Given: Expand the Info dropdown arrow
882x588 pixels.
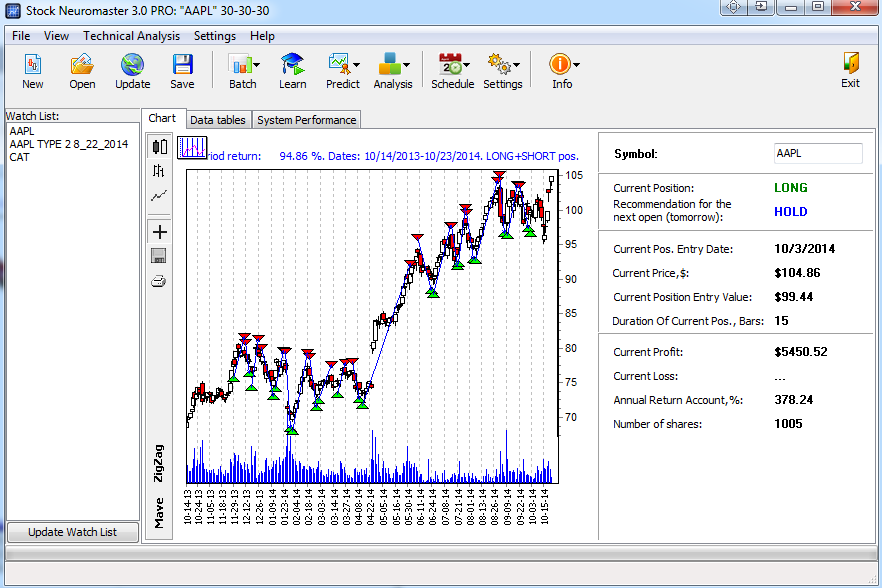Looking at the screenshot, I should point(577,65).
